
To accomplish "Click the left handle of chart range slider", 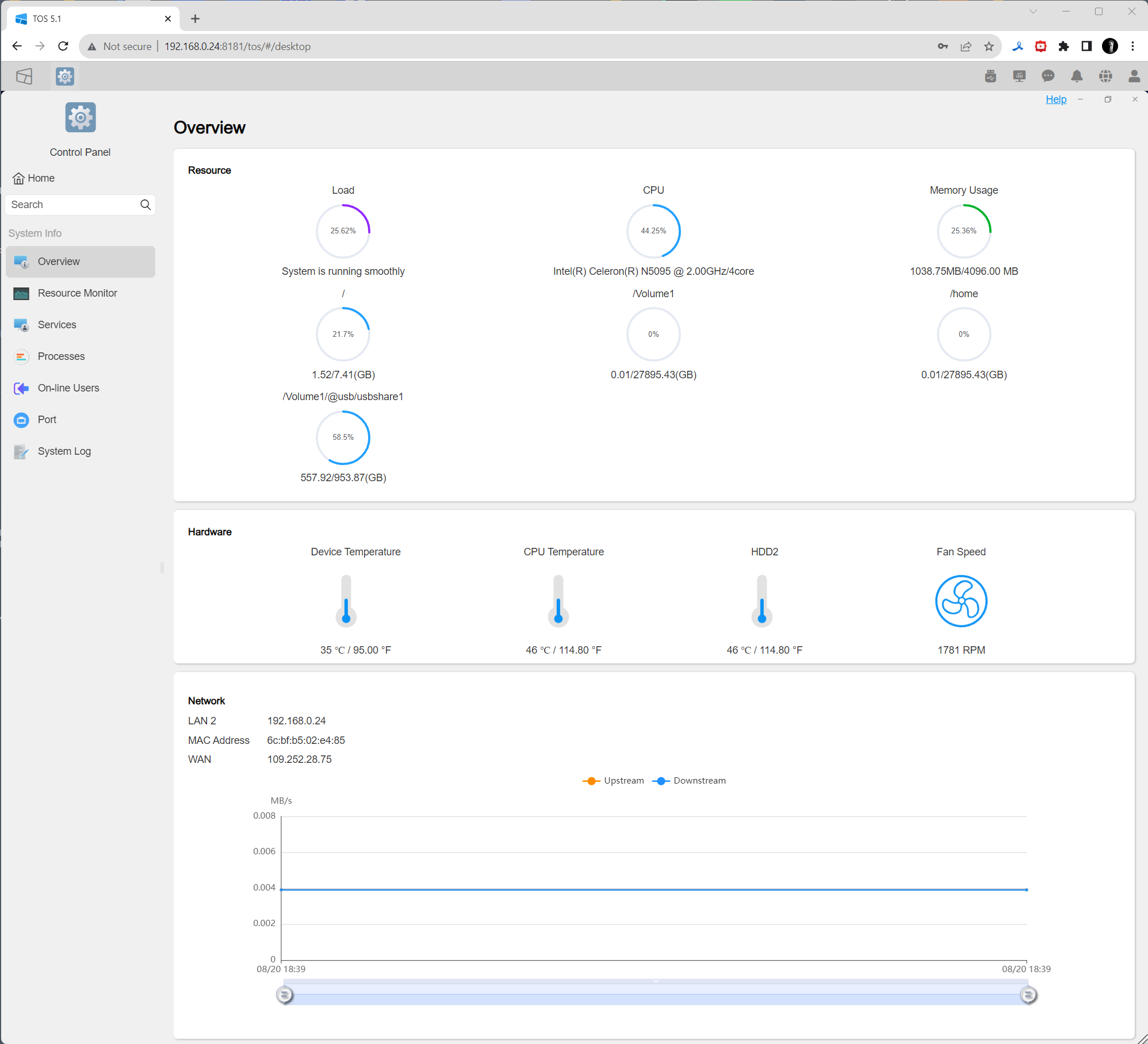I will pos(284,995).
